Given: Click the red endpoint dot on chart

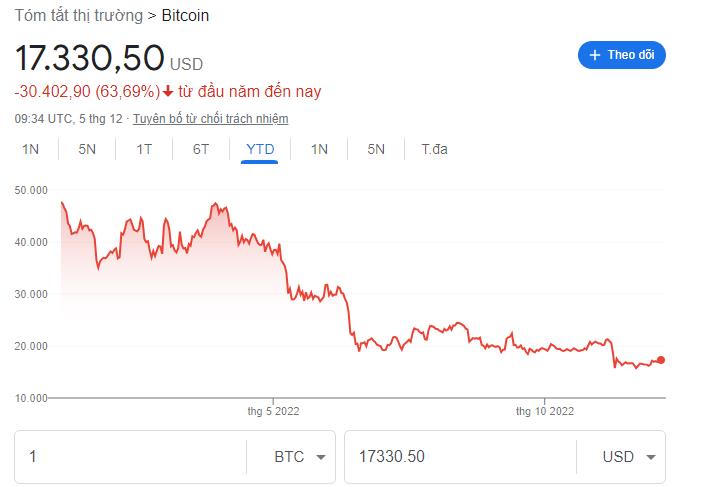Looking at the screenshot, I should pyautogui.click(x=660, y=360).
